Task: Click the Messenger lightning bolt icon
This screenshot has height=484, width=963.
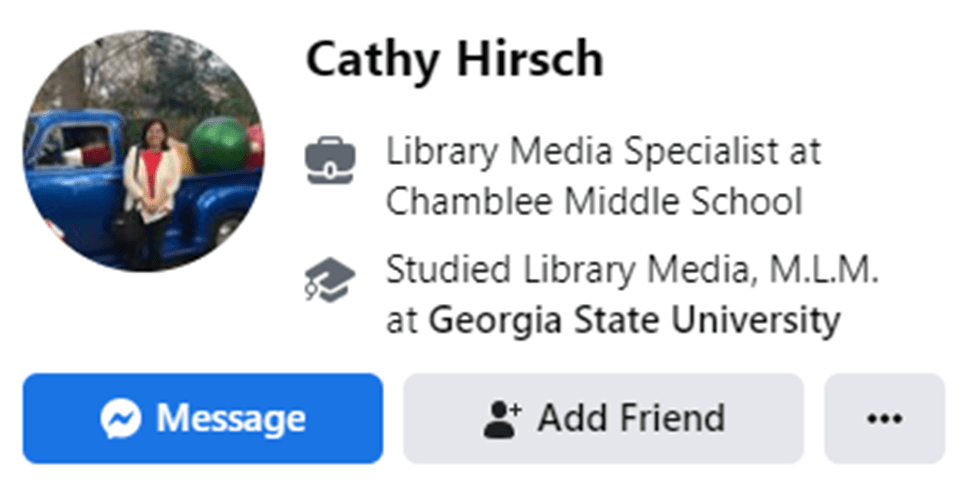Action: 120,418
